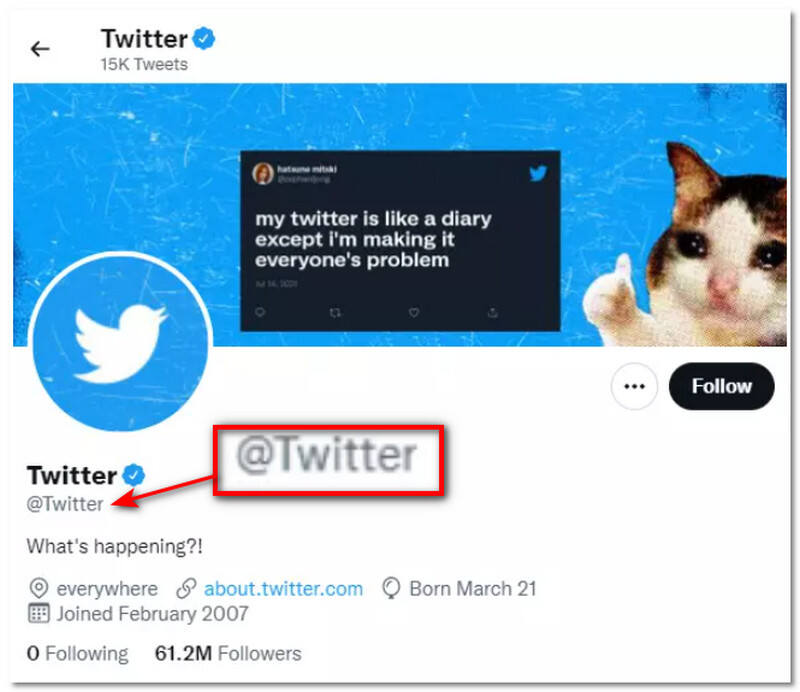This screenshot has height=692, width=800.
Task: Open the 61.2M Followers list
Action: pyautogui.click(x=228, y=654)
